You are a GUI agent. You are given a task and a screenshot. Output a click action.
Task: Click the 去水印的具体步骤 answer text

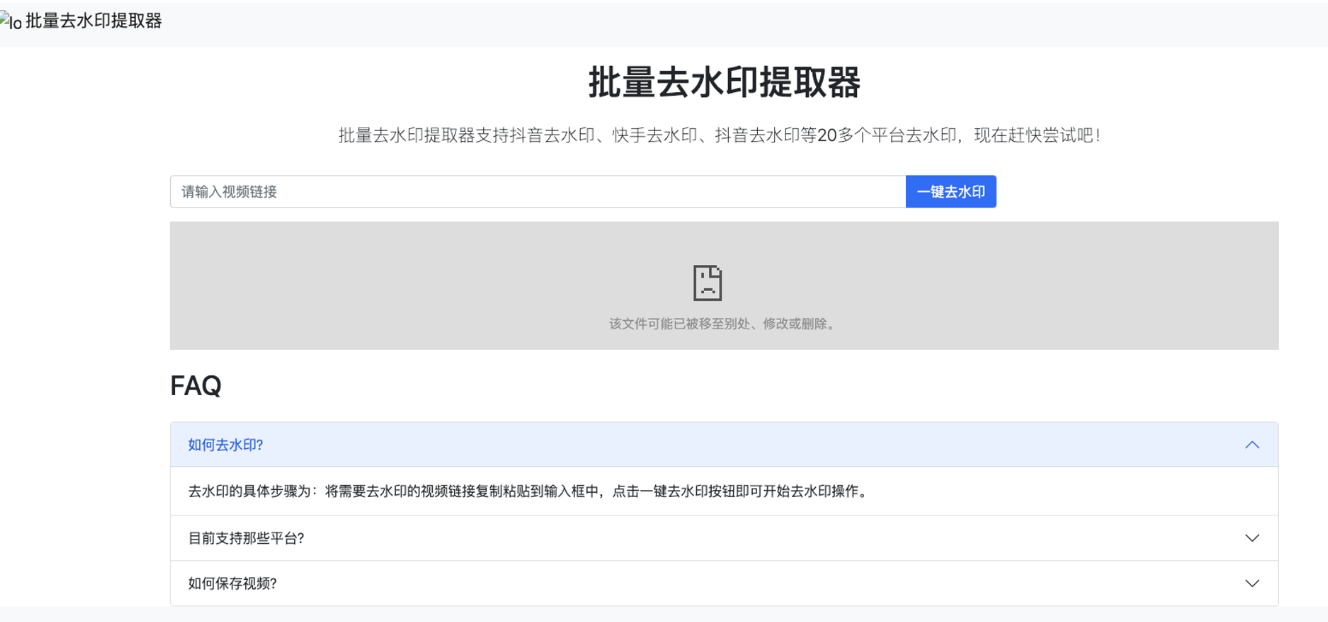(526, 492)
